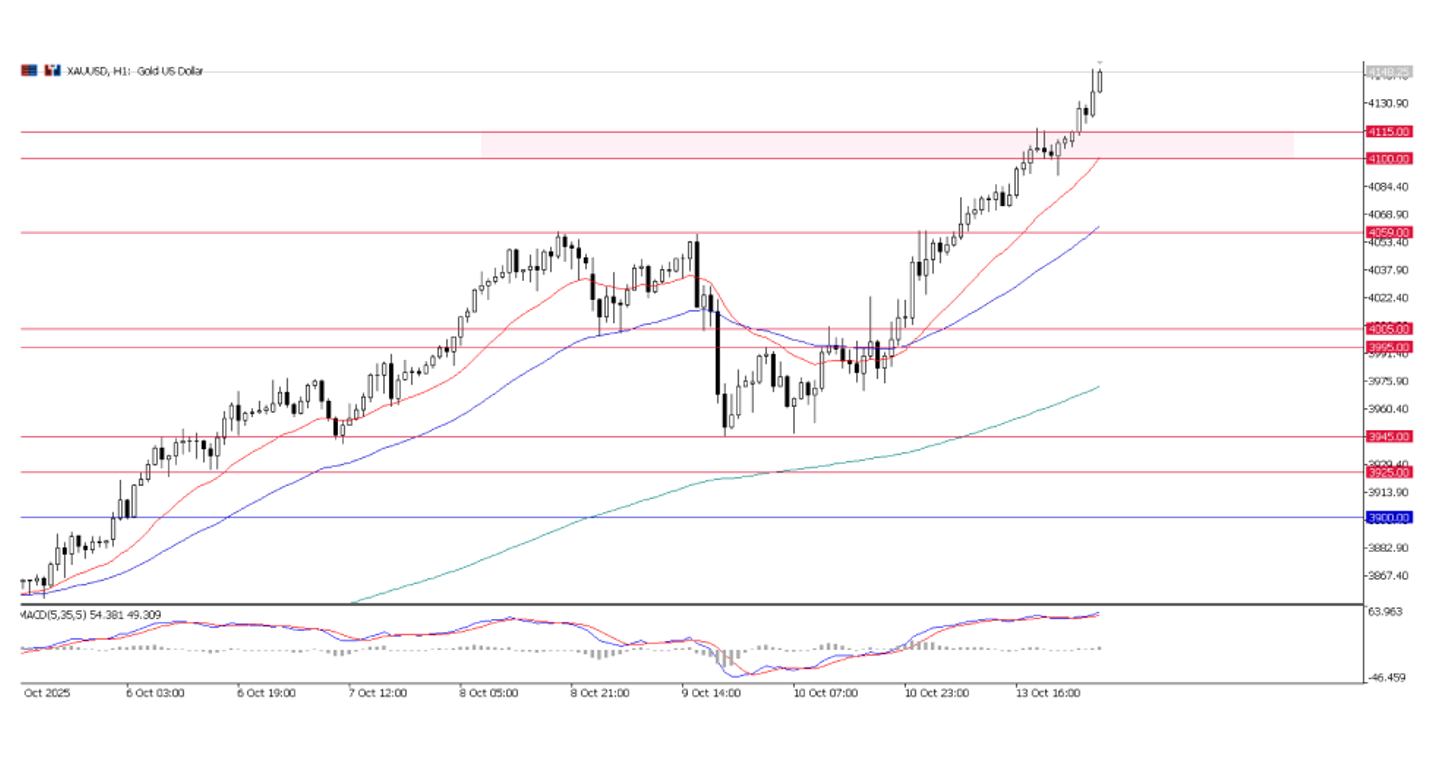Image resolution: width=1434 pixels, height=760 pixels.
Task: Select the 3925.00 price level label
Action: 1389,472
